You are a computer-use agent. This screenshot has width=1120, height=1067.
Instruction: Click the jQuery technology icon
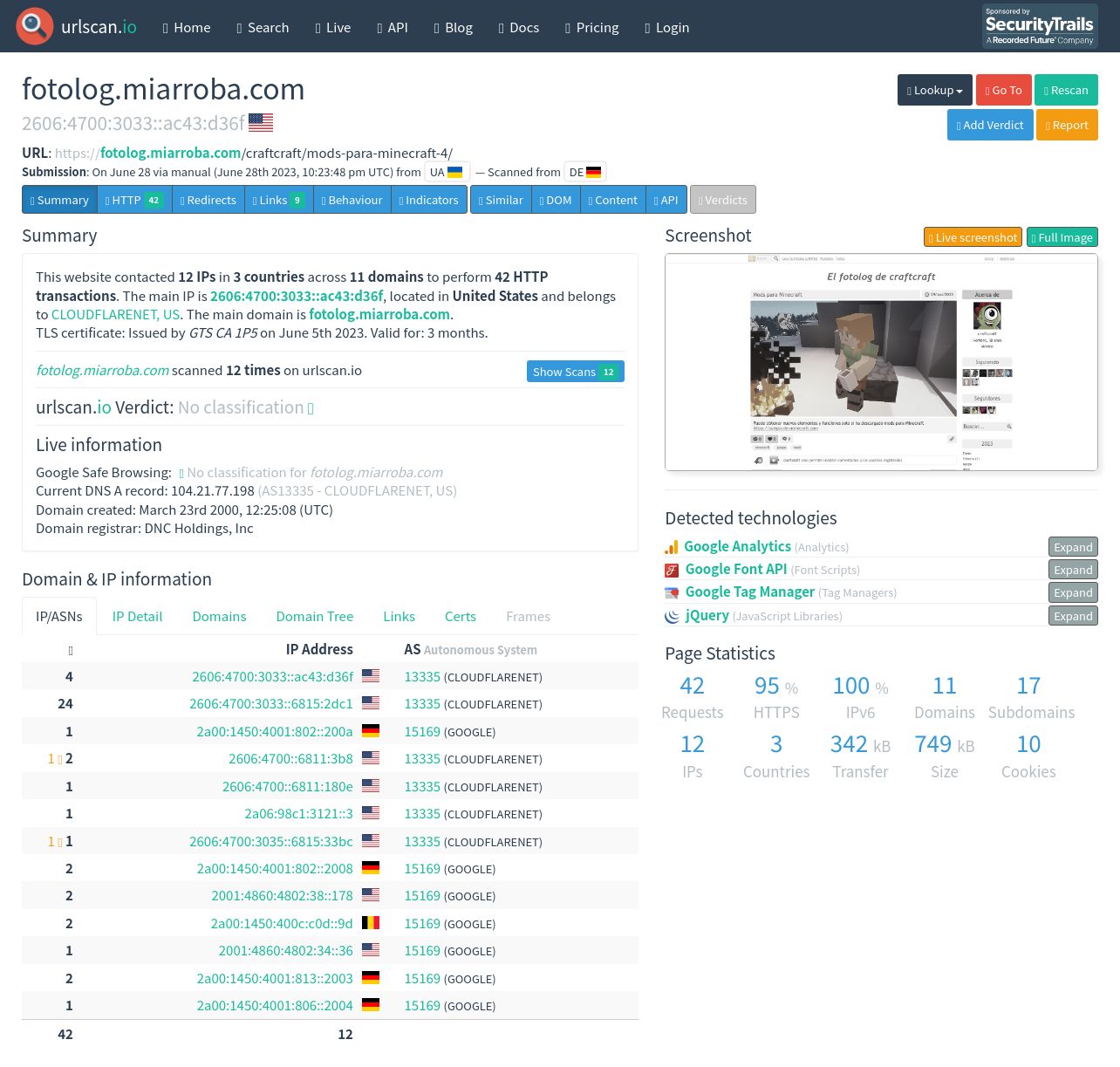point(672,616)
